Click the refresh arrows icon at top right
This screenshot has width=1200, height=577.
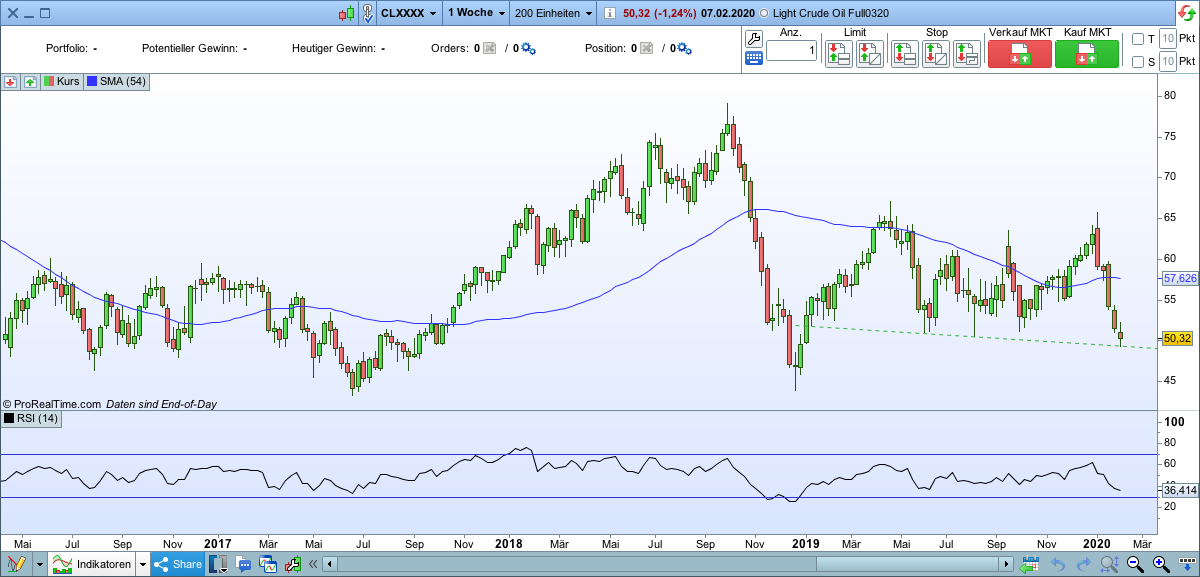coord(1187,12)
